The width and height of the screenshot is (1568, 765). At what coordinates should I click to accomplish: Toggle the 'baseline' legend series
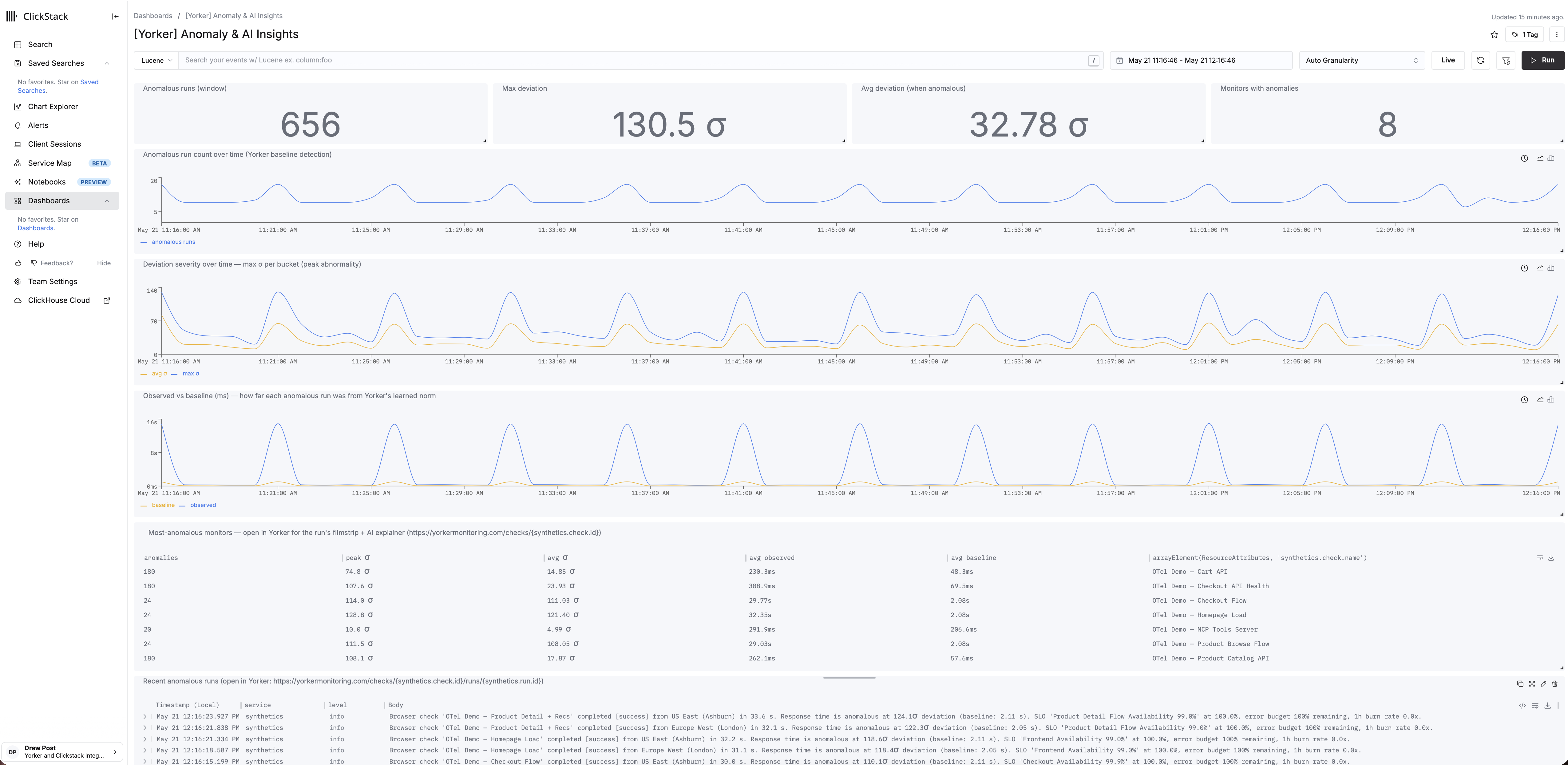158,505
